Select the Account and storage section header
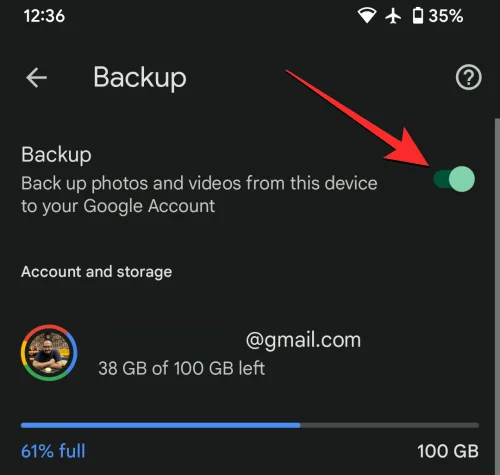 pyautogui.click(x=96, y=272)
